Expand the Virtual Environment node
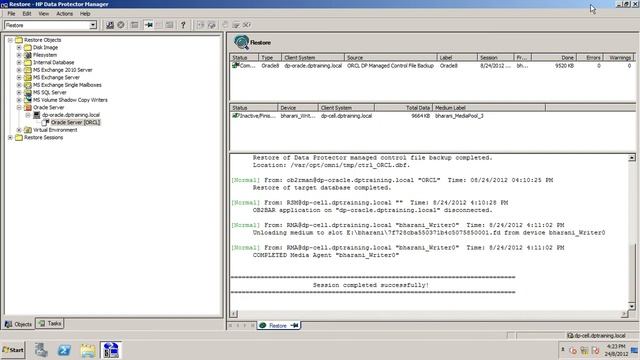This screenshot has width=640, height=360. [x=19, y=130]
